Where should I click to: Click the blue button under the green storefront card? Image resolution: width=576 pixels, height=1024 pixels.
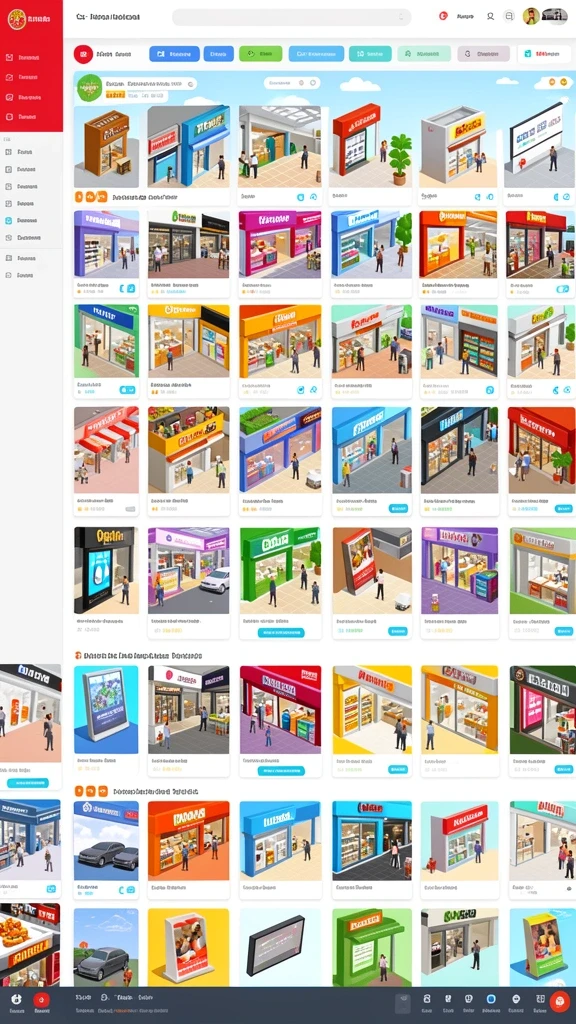pyautogui.click(x=281, y=632)
